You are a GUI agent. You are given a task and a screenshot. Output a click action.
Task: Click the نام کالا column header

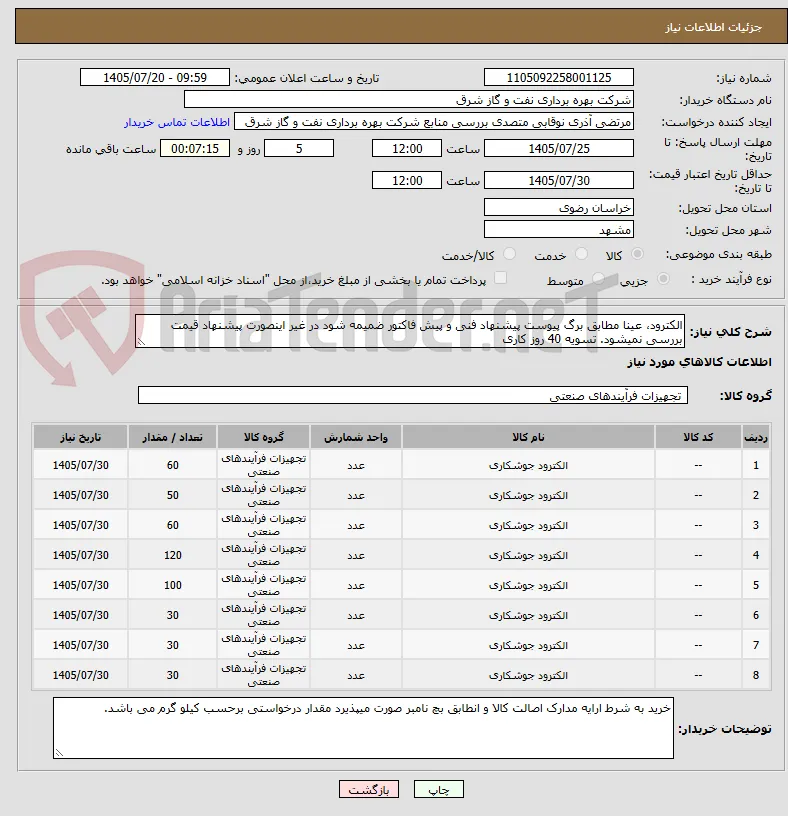pyautogui.click(x=528, y=437)
